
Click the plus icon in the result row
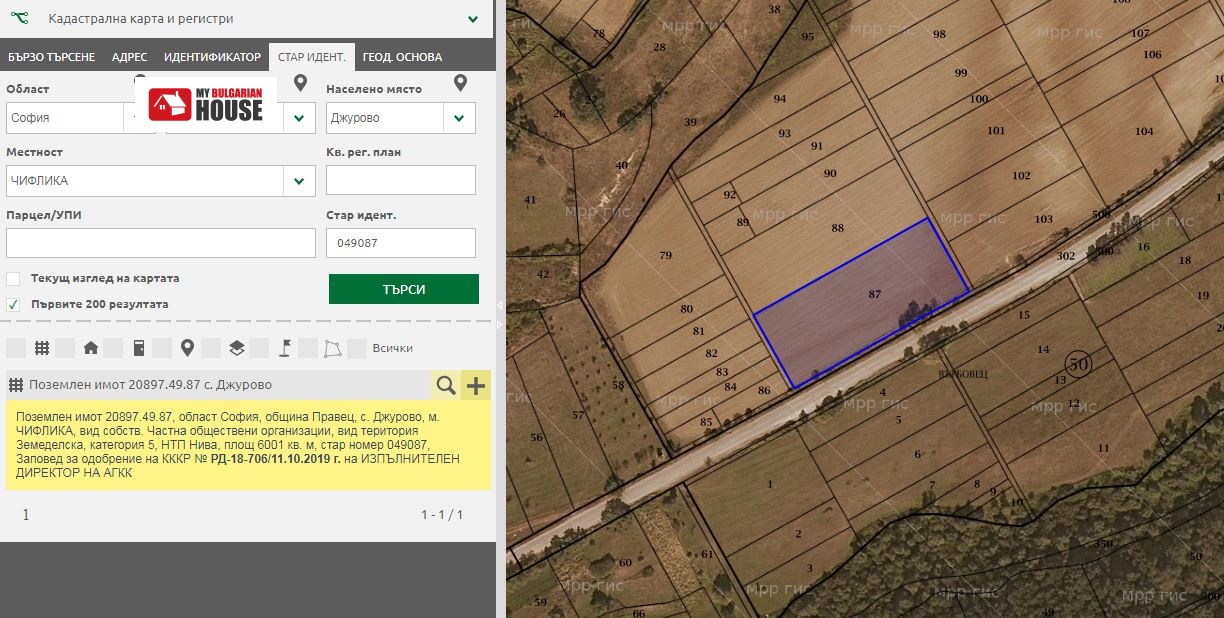[476, 385]
